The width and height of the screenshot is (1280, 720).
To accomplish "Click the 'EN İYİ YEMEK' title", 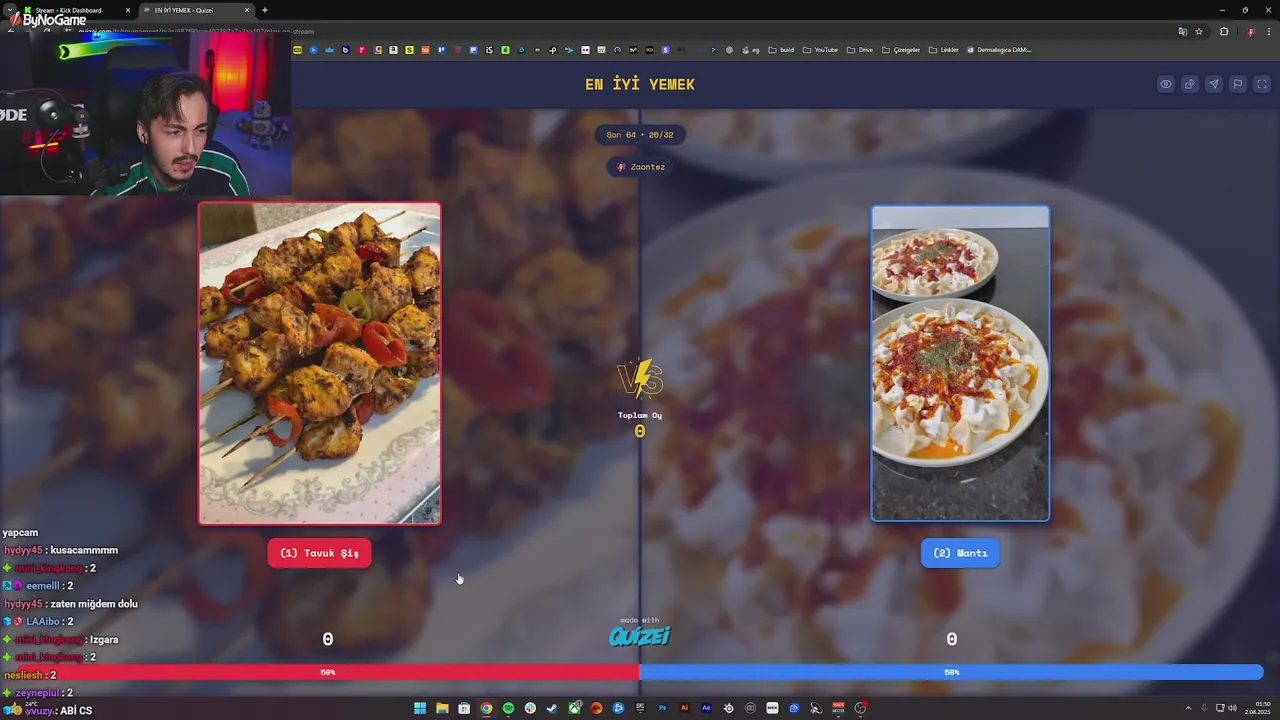I will pyautogui.click(x=640, y=84).
